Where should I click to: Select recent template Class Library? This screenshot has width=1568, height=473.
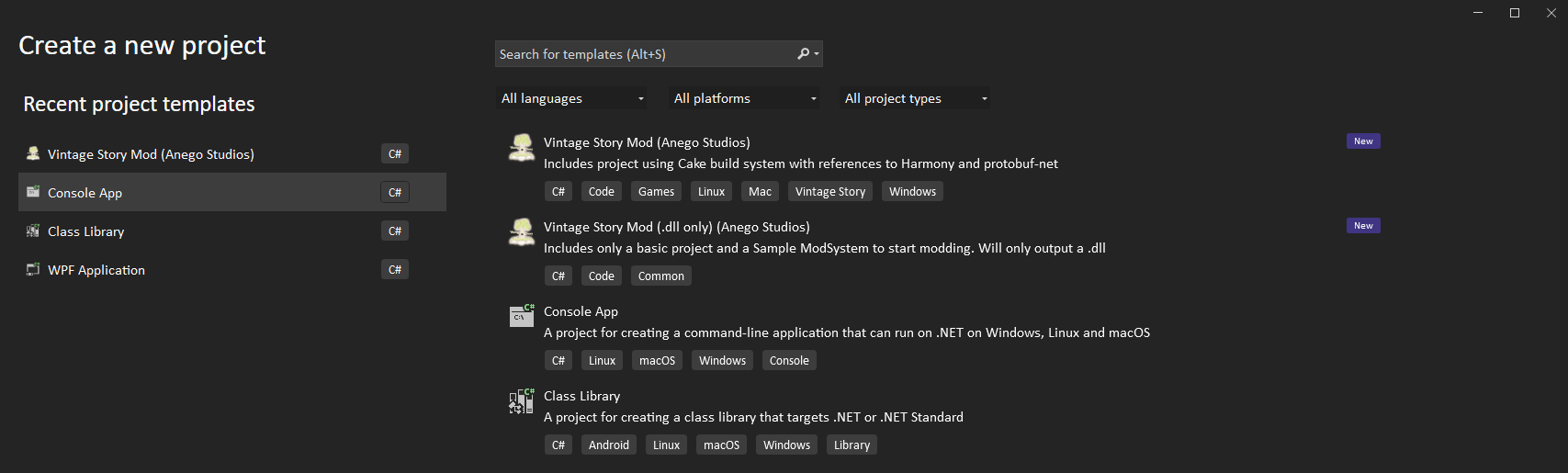[x=232, y=231]
